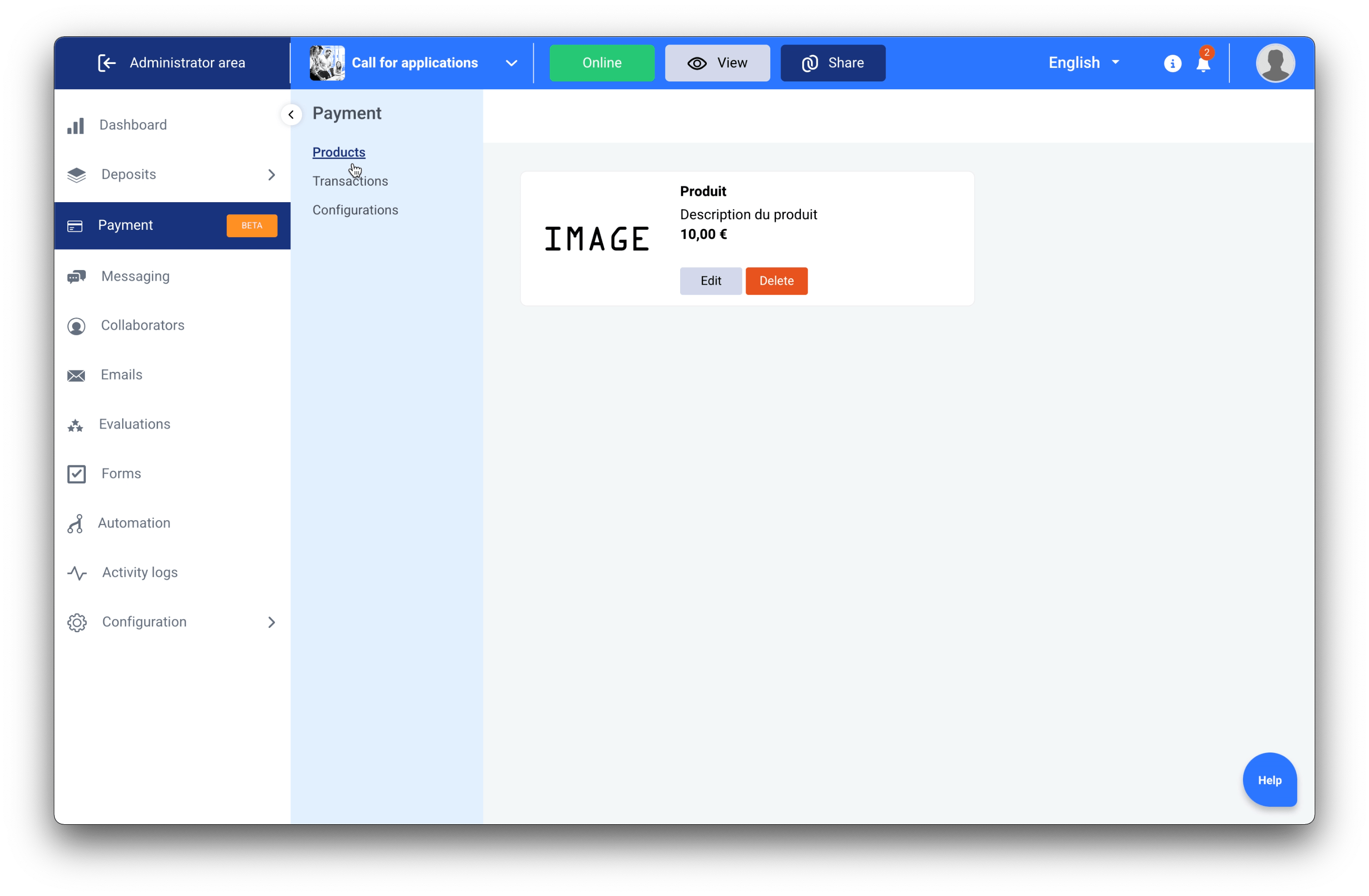Image resolution: width=1369 pixels, height=896 pixels.
Task: Click the Messaging chat bubbles icon
Action: tap(77, 277)
